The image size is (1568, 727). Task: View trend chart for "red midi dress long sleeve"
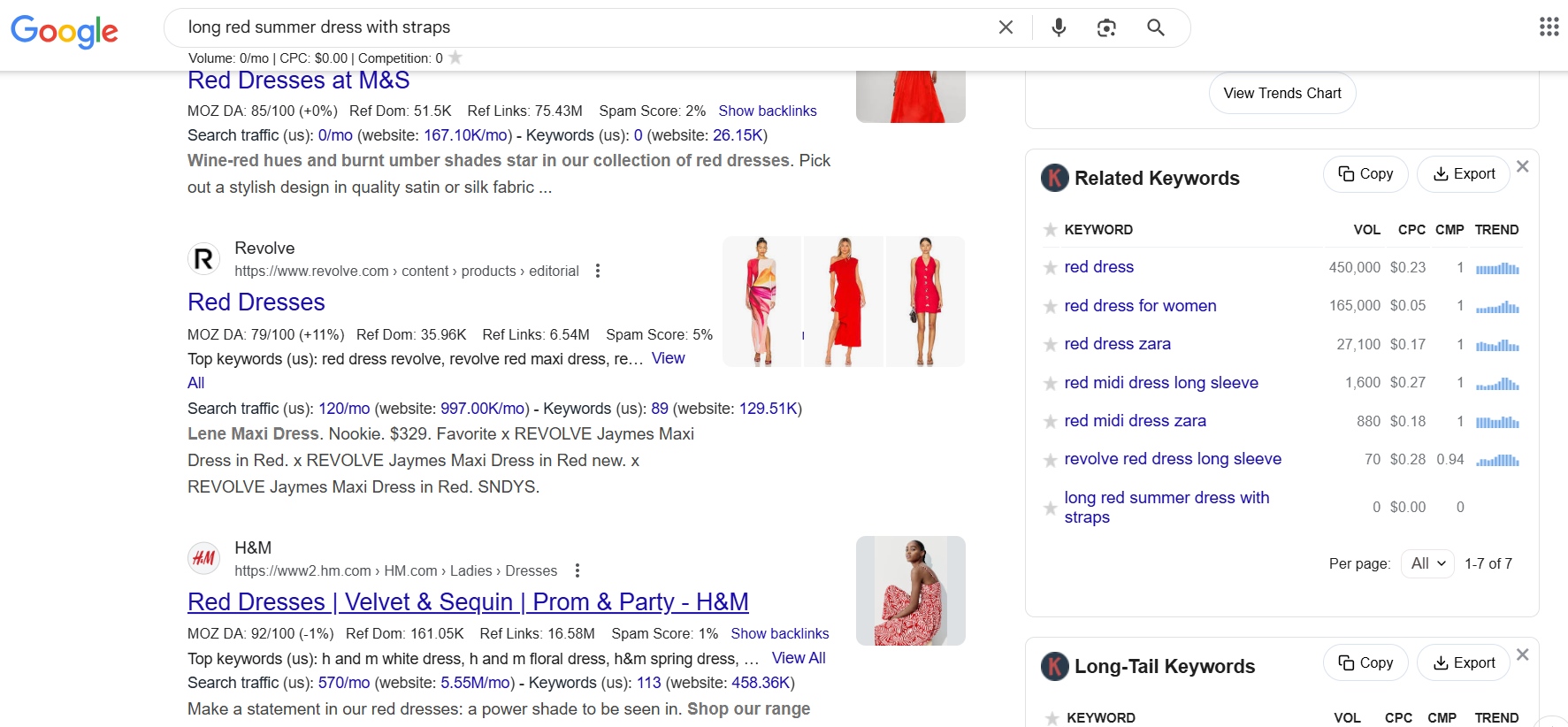pyautogui.click(x=1497, y=383)
